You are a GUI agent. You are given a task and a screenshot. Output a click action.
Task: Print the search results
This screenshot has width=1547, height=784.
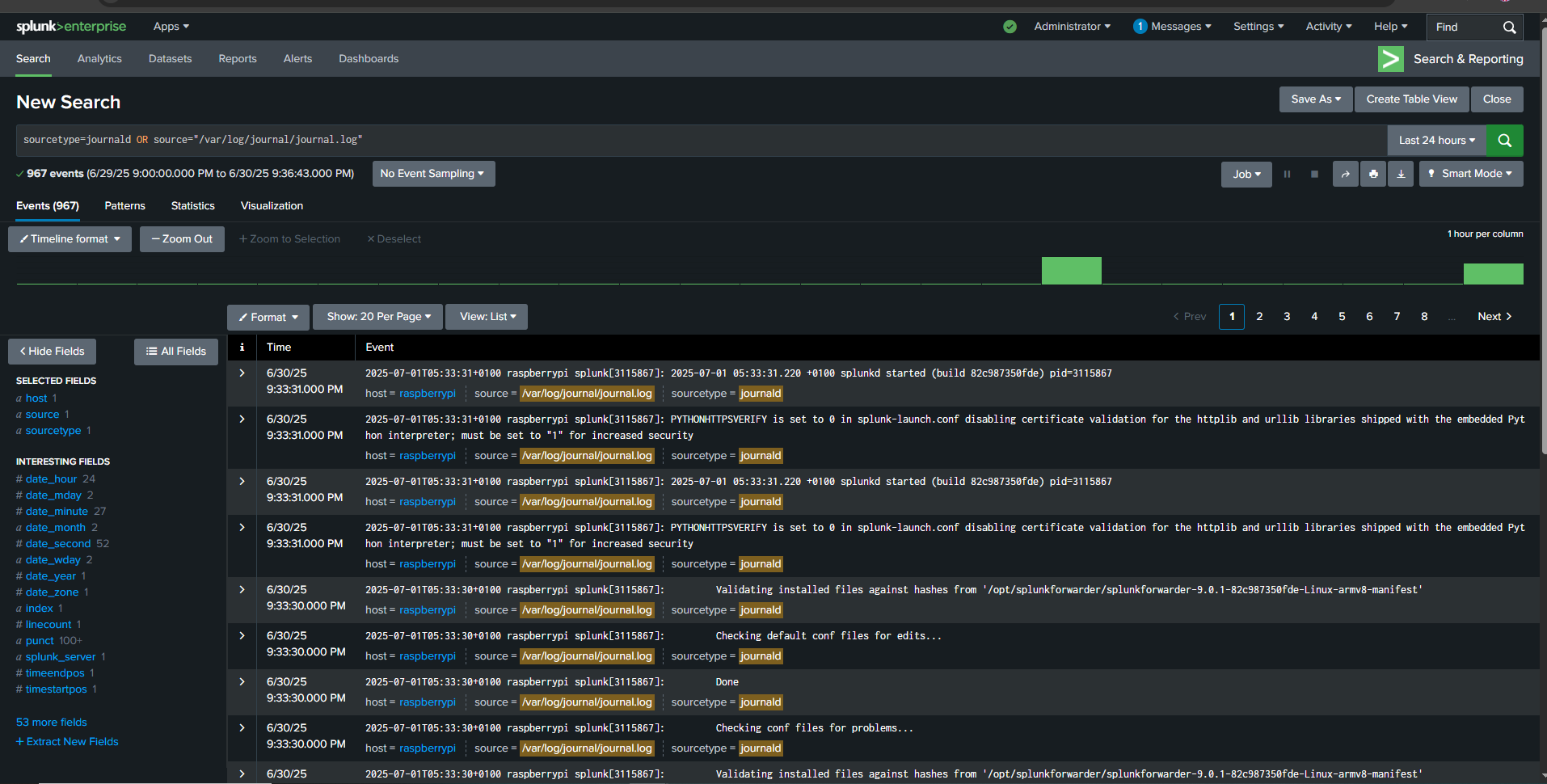(1373, 174)
